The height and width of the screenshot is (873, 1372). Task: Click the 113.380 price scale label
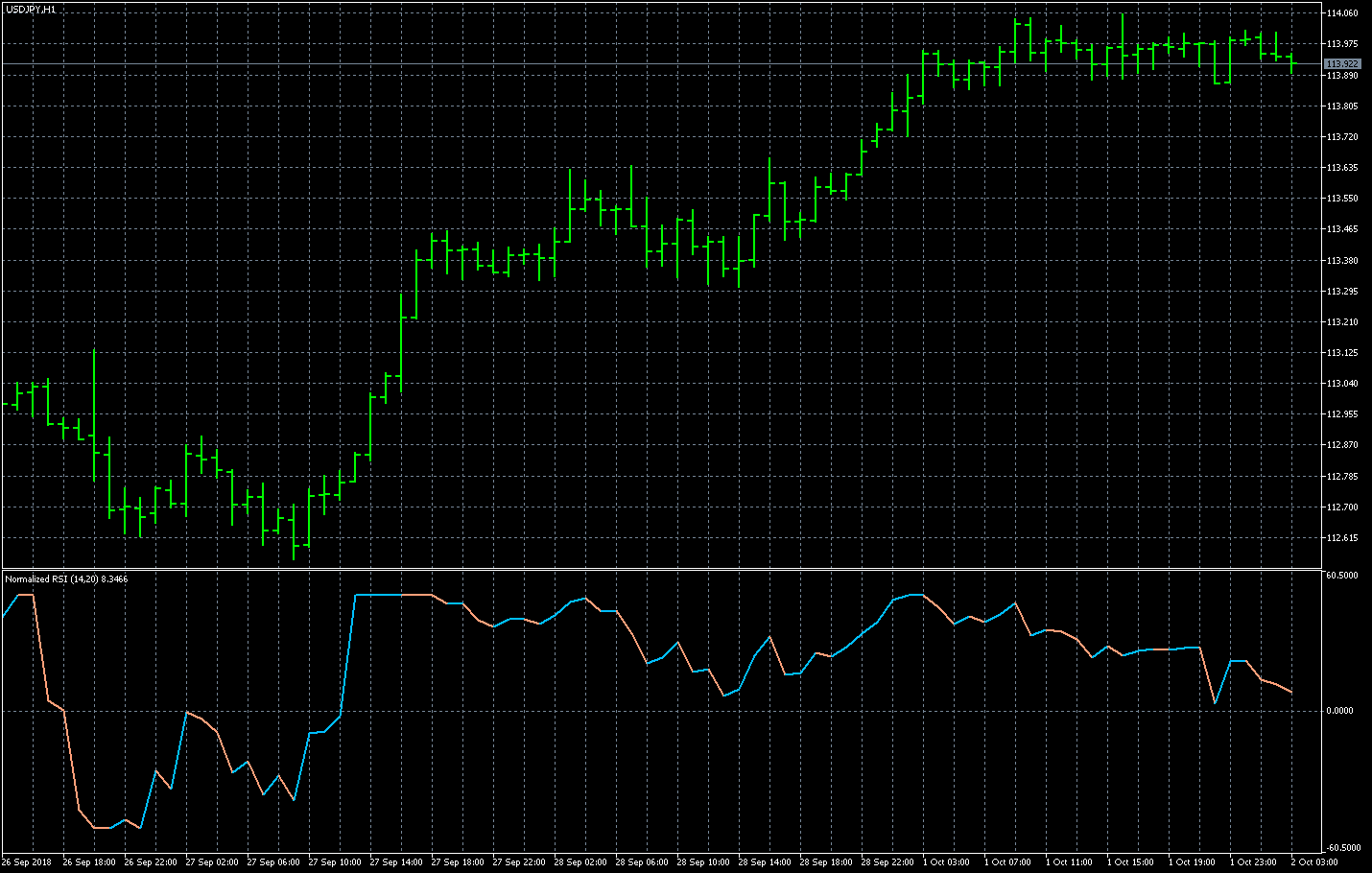point(1341,261)
